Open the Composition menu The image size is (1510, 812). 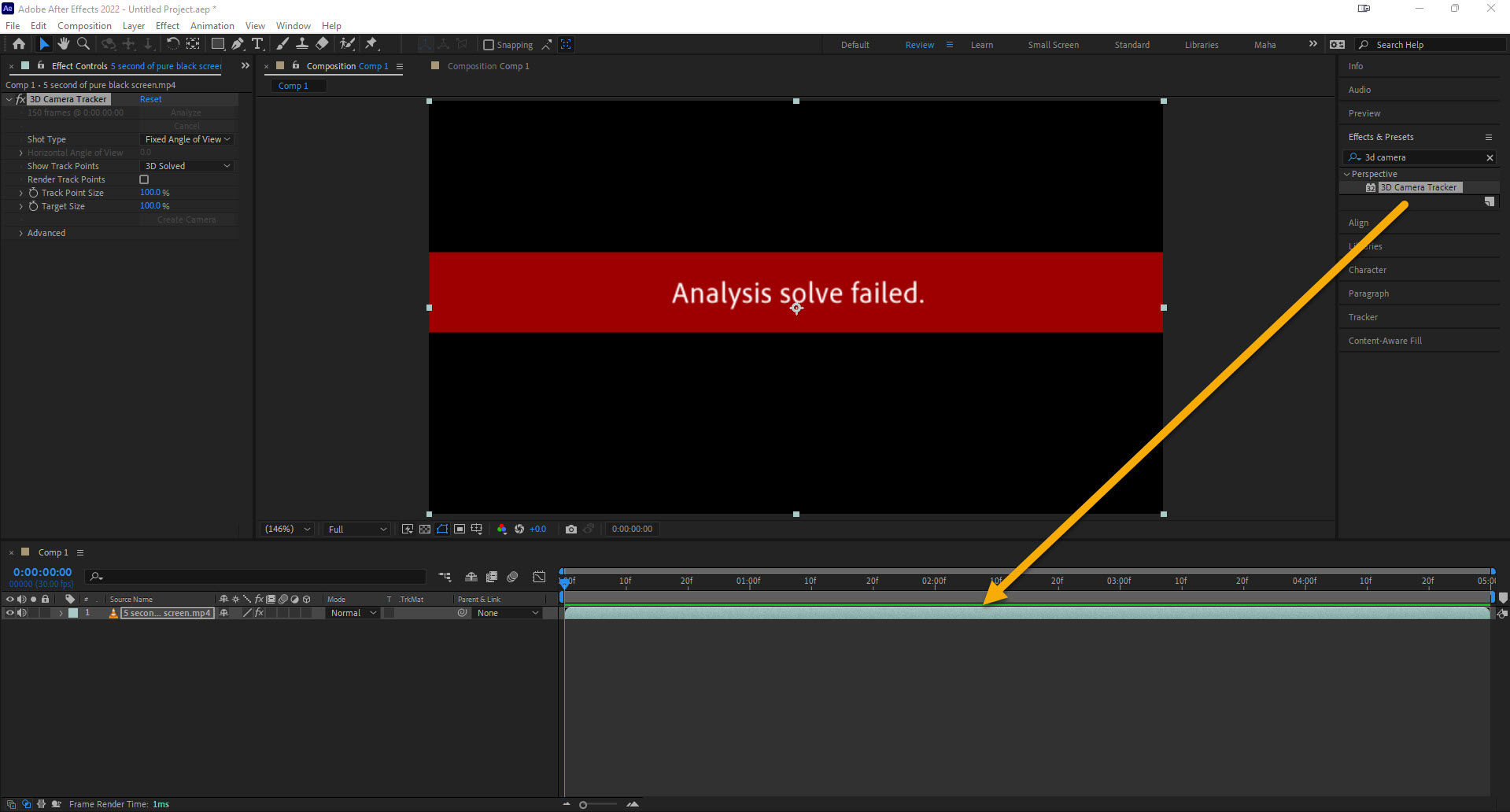tap(83, 25)
